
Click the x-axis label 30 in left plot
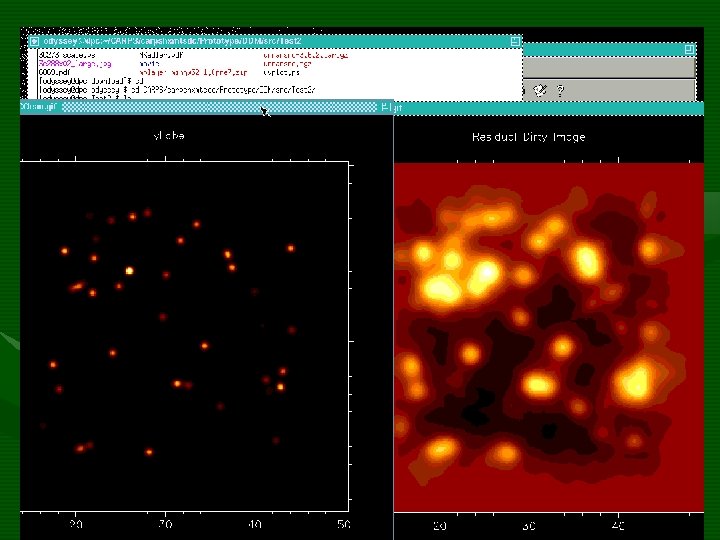165,524
